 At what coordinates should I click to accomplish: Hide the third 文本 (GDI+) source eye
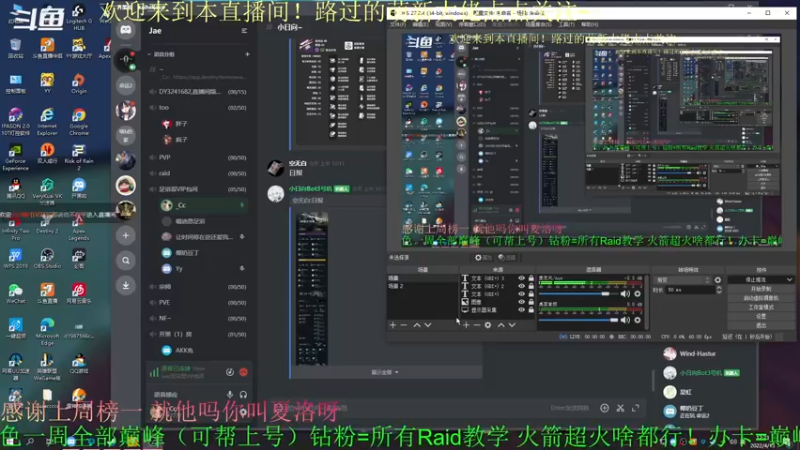coord(521,294)
